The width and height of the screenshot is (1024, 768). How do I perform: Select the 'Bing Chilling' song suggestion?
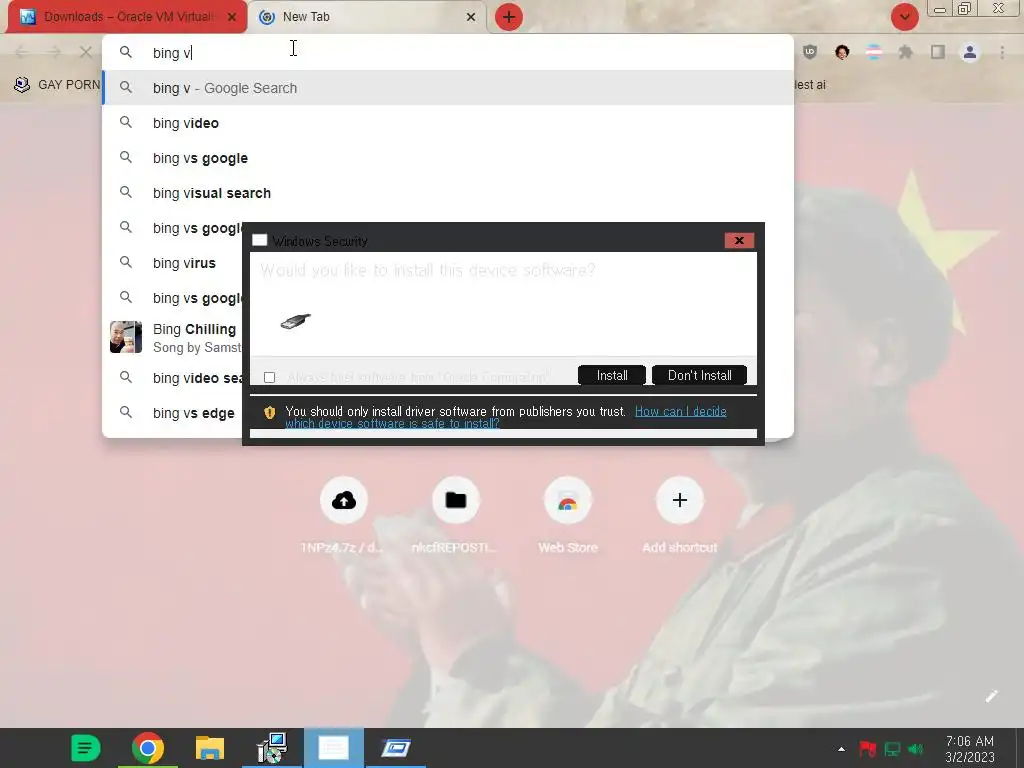(173, 337)
